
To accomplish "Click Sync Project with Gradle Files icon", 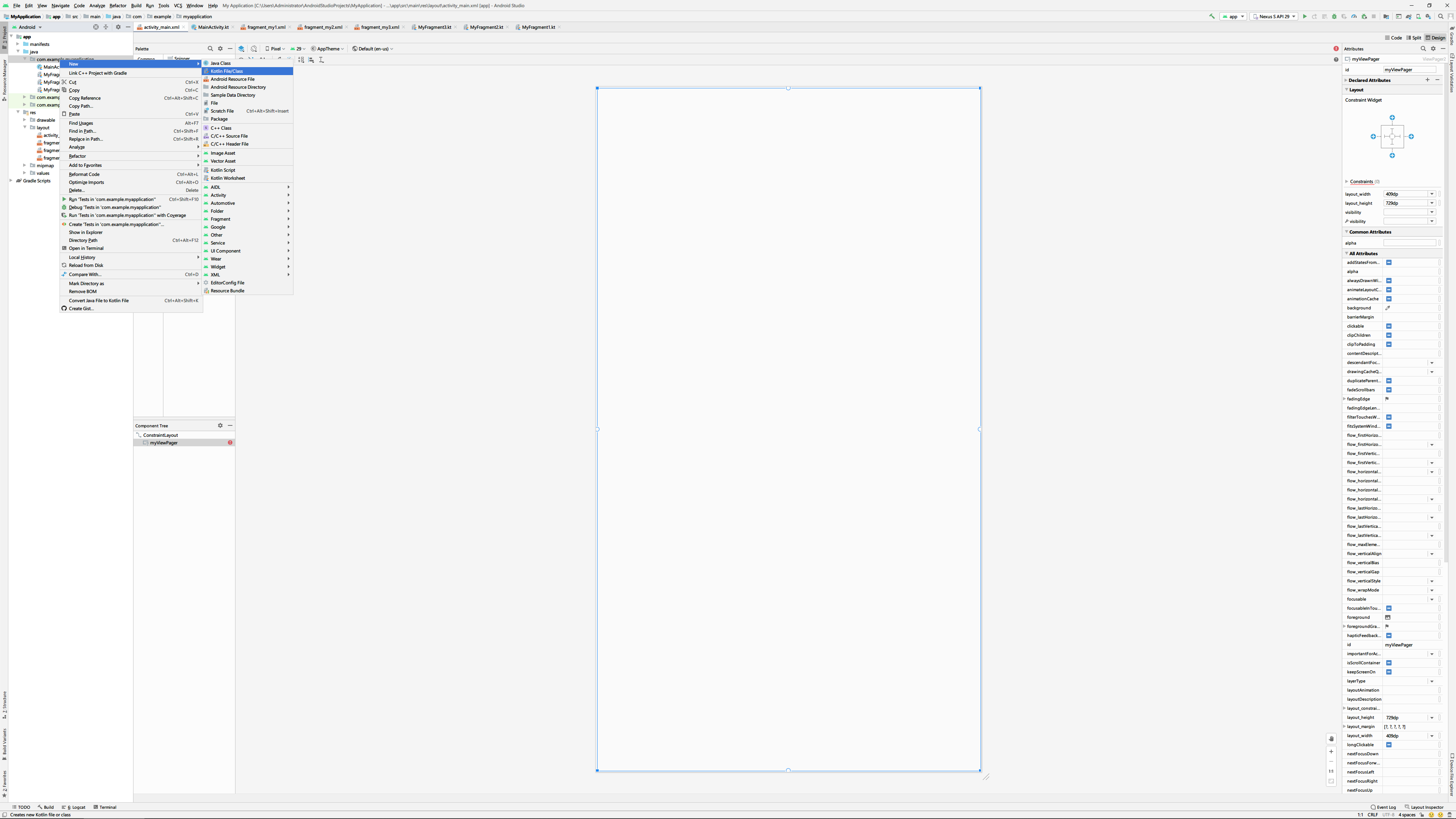I will [1409, 16].
